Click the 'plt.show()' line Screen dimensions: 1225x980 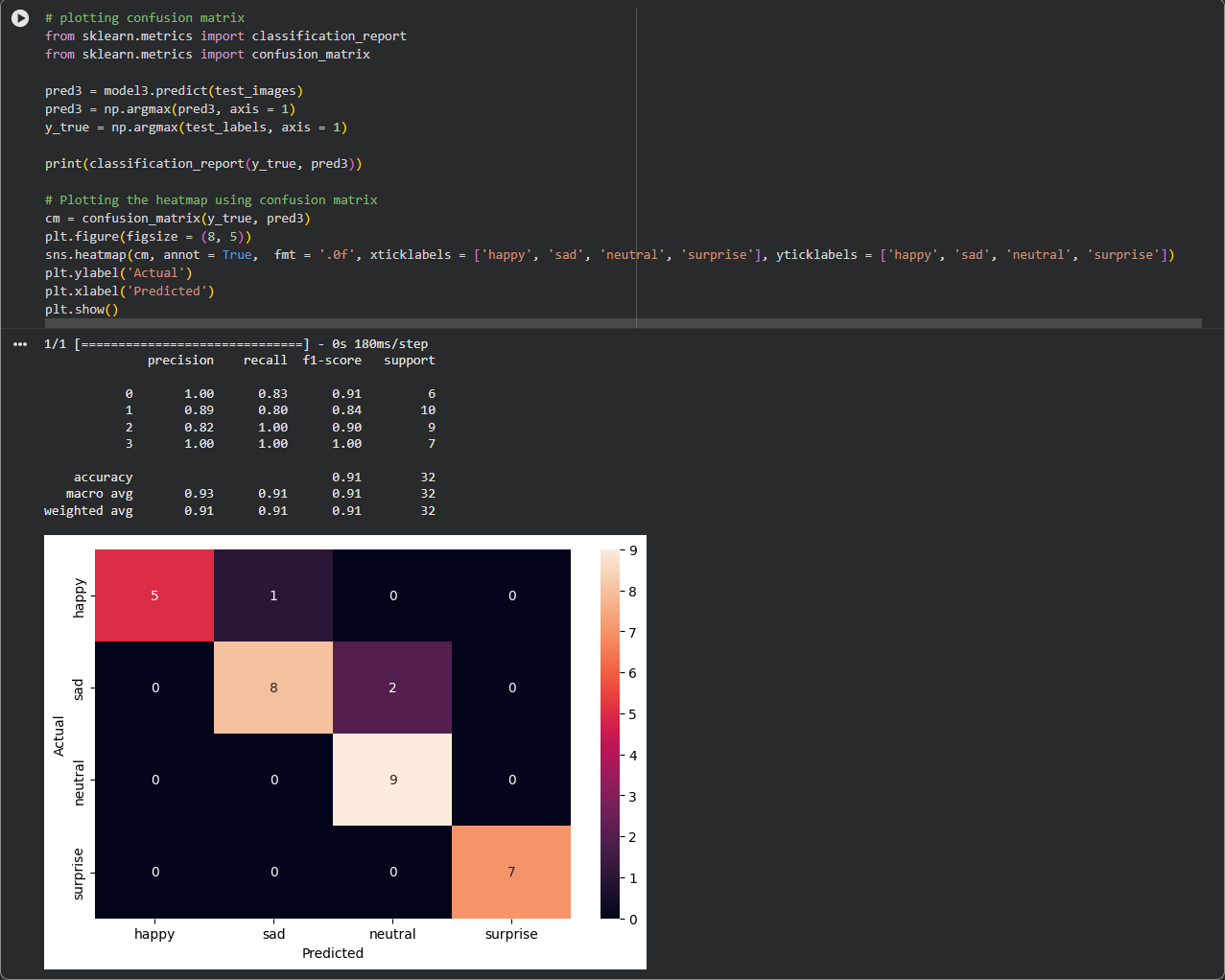click(x=82, y=310)
